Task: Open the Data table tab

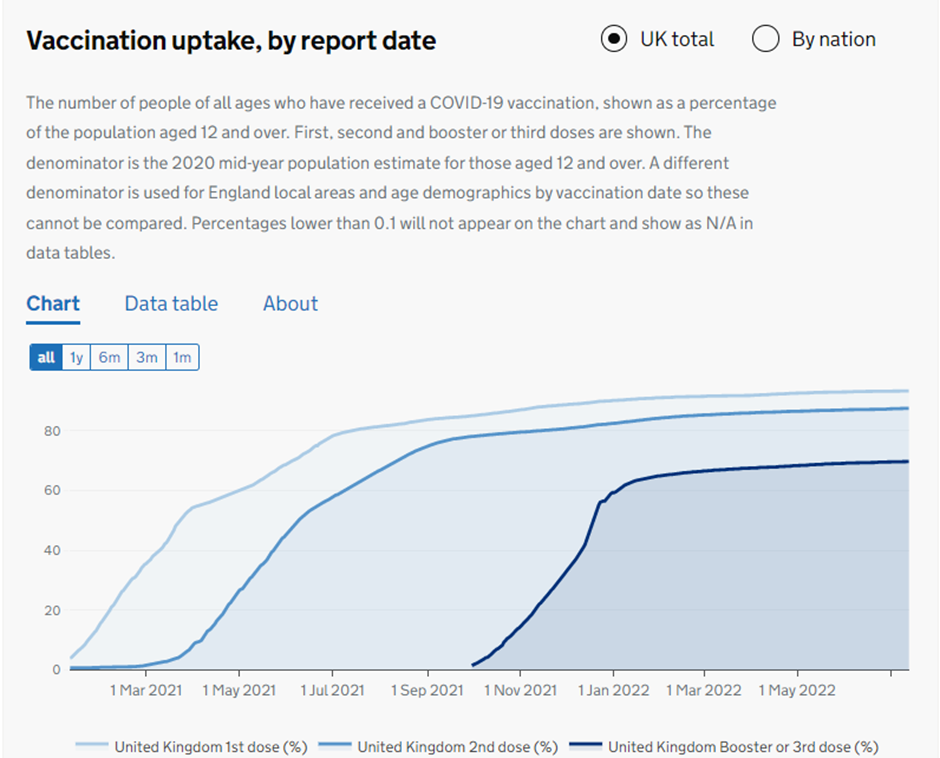Action: pos(171,304)
